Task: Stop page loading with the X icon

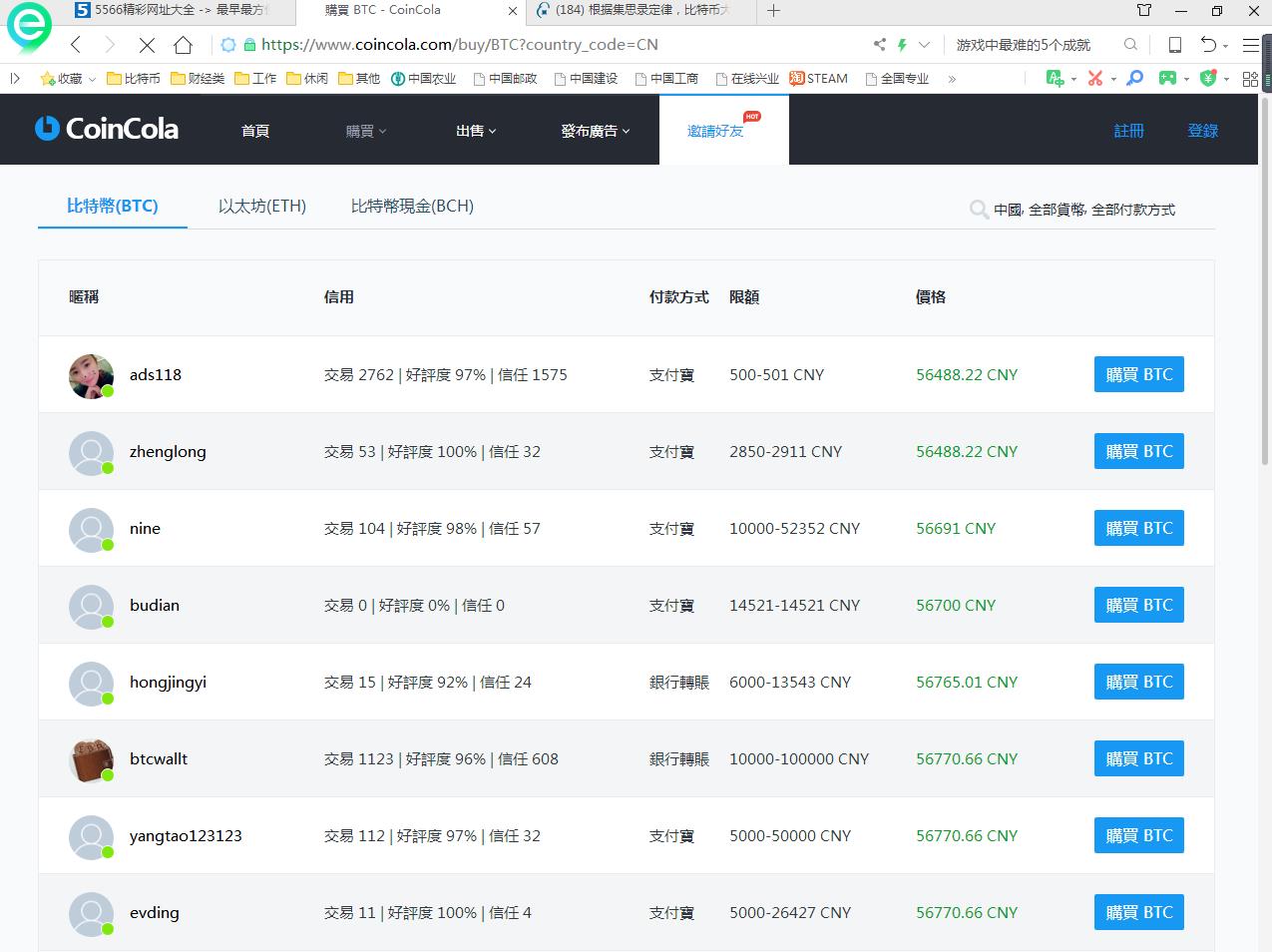Action: click(x=146, y=45)
